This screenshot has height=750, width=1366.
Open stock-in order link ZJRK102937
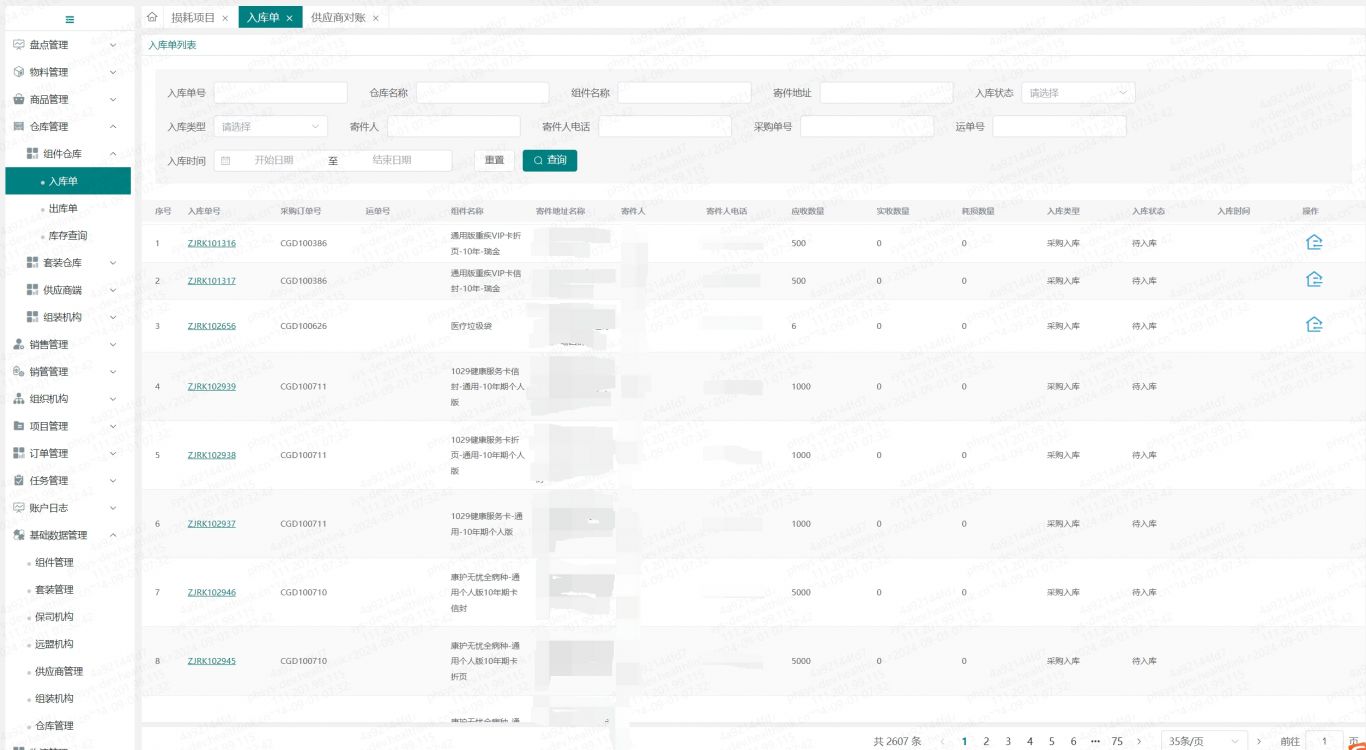[x=212, y=524]
